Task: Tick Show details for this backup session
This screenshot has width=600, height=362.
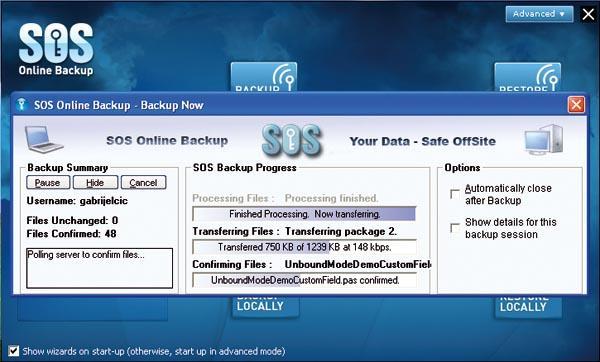Action: click(x=455, y=228)
